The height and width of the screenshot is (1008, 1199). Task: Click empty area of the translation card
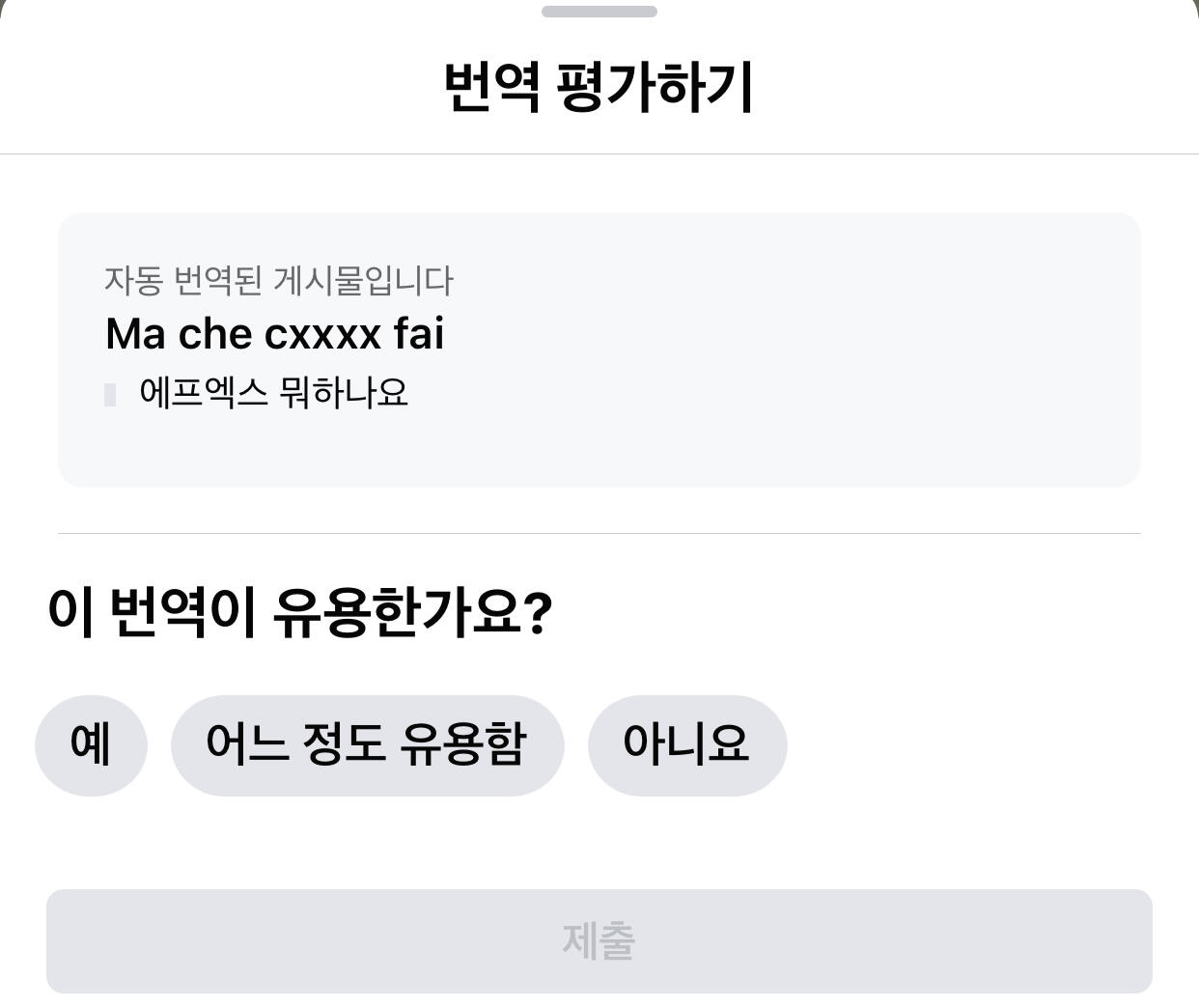click(772, 386)
